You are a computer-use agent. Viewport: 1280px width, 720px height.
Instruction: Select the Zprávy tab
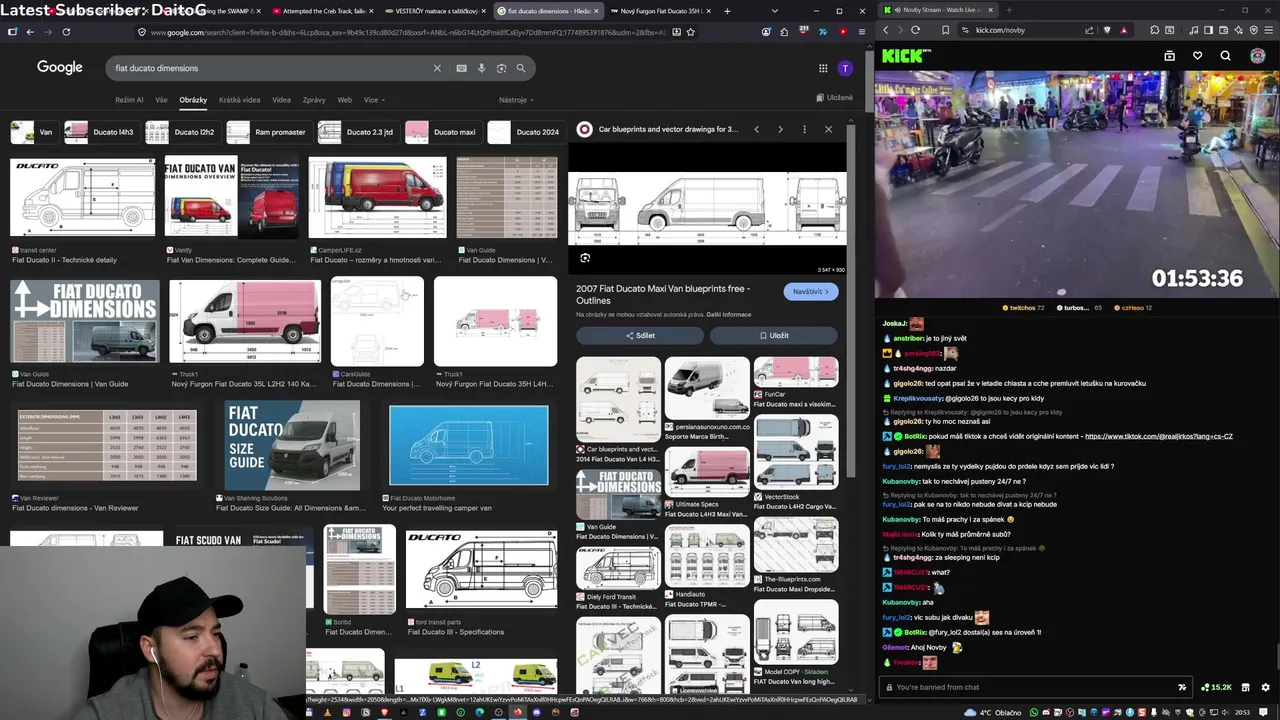[314, 100]
